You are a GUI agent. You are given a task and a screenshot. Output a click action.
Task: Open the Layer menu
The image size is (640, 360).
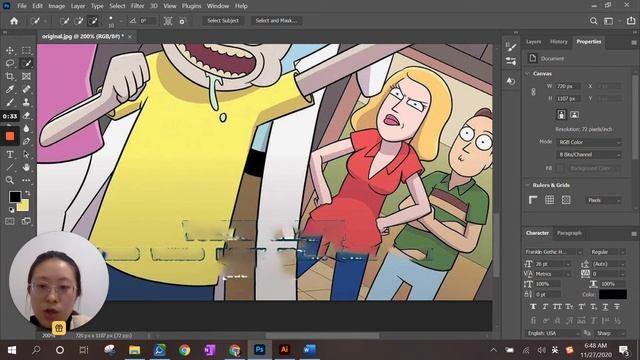(x=78, y=6)
